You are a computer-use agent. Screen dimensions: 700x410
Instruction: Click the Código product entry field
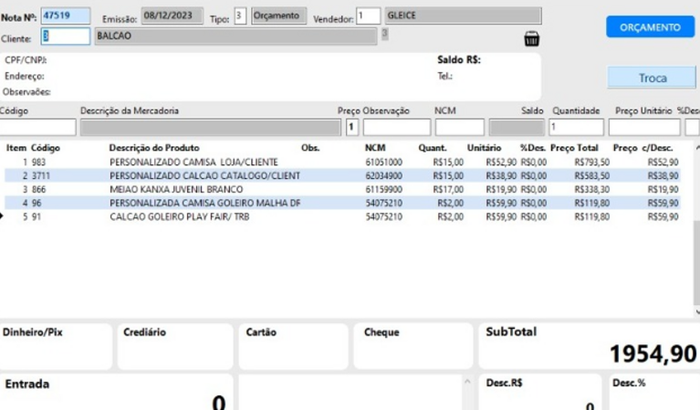coord(37,127)
